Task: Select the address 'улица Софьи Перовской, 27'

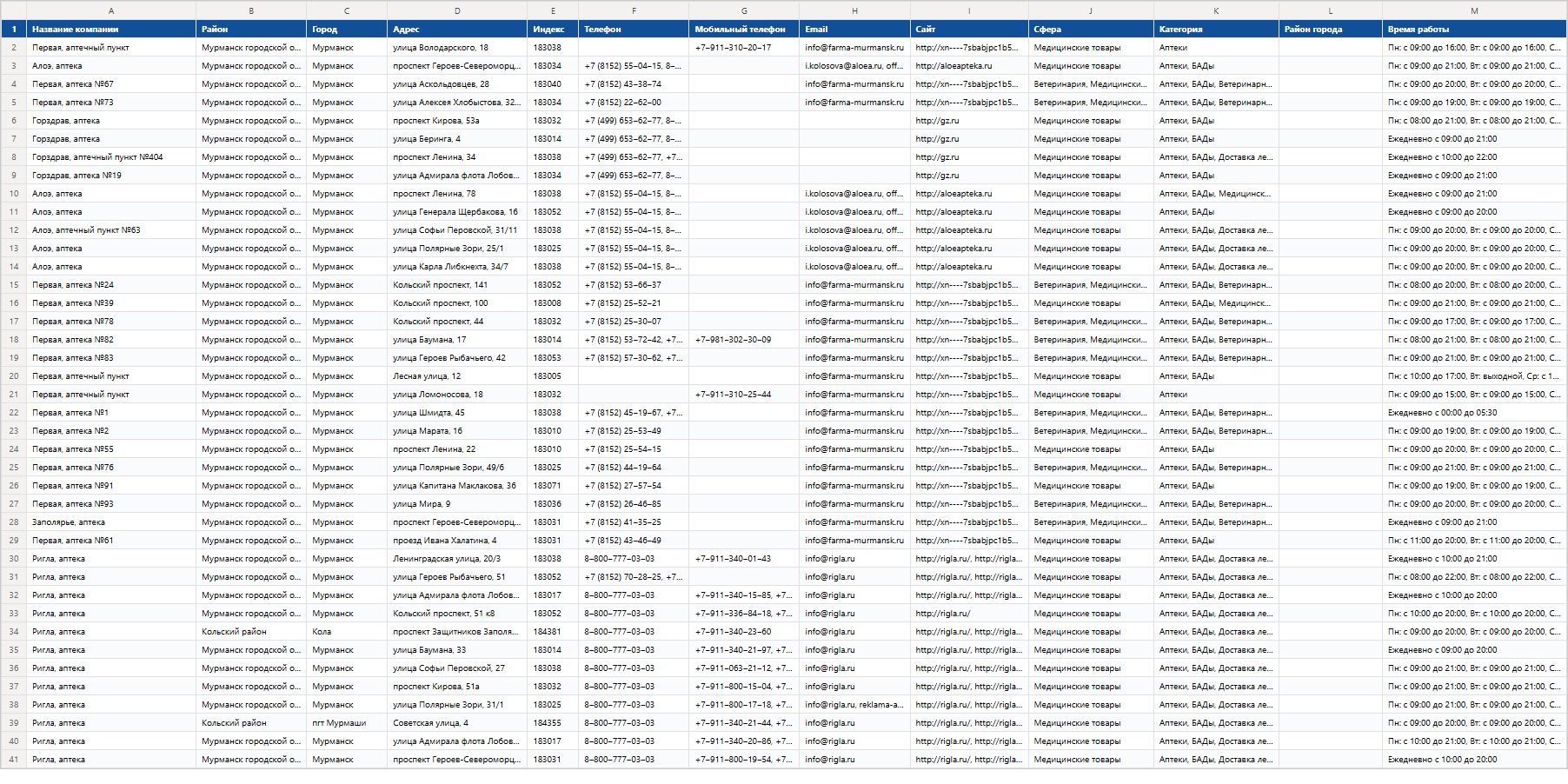Action: (457, 668)
